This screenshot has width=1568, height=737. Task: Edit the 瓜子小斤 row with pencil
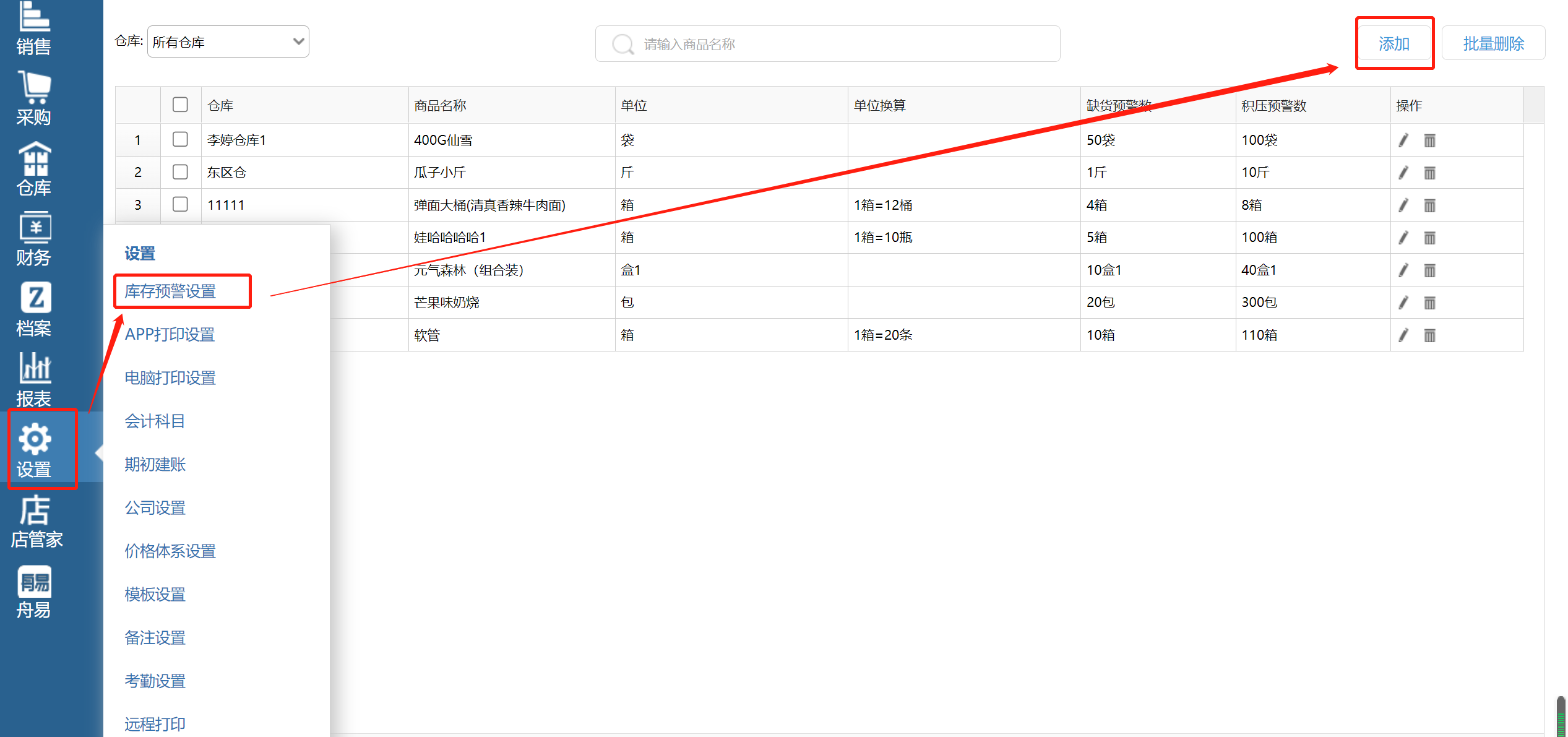point(1403,173)
